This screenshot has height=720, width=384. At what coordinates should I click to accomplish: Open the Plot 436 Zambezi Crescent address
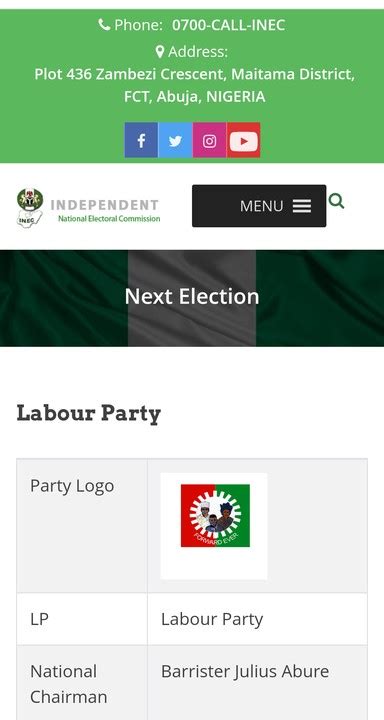pos(194,85)
